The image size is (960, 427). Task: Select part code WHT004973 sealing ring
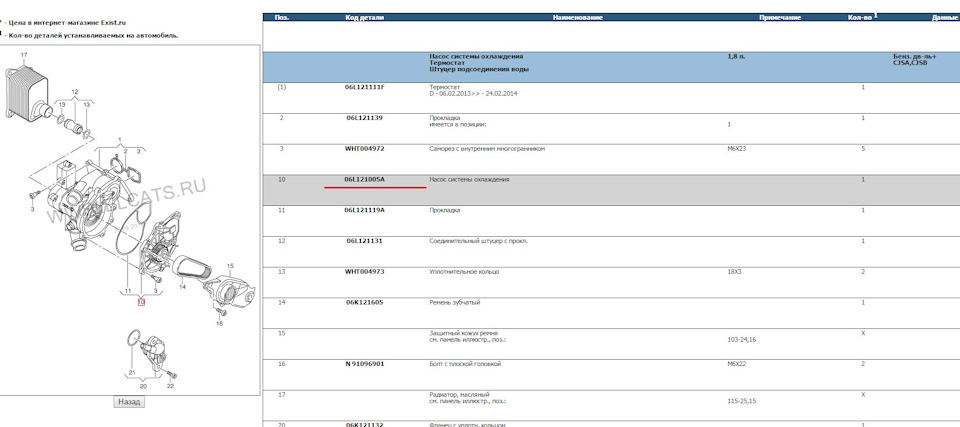click(364, 271)
